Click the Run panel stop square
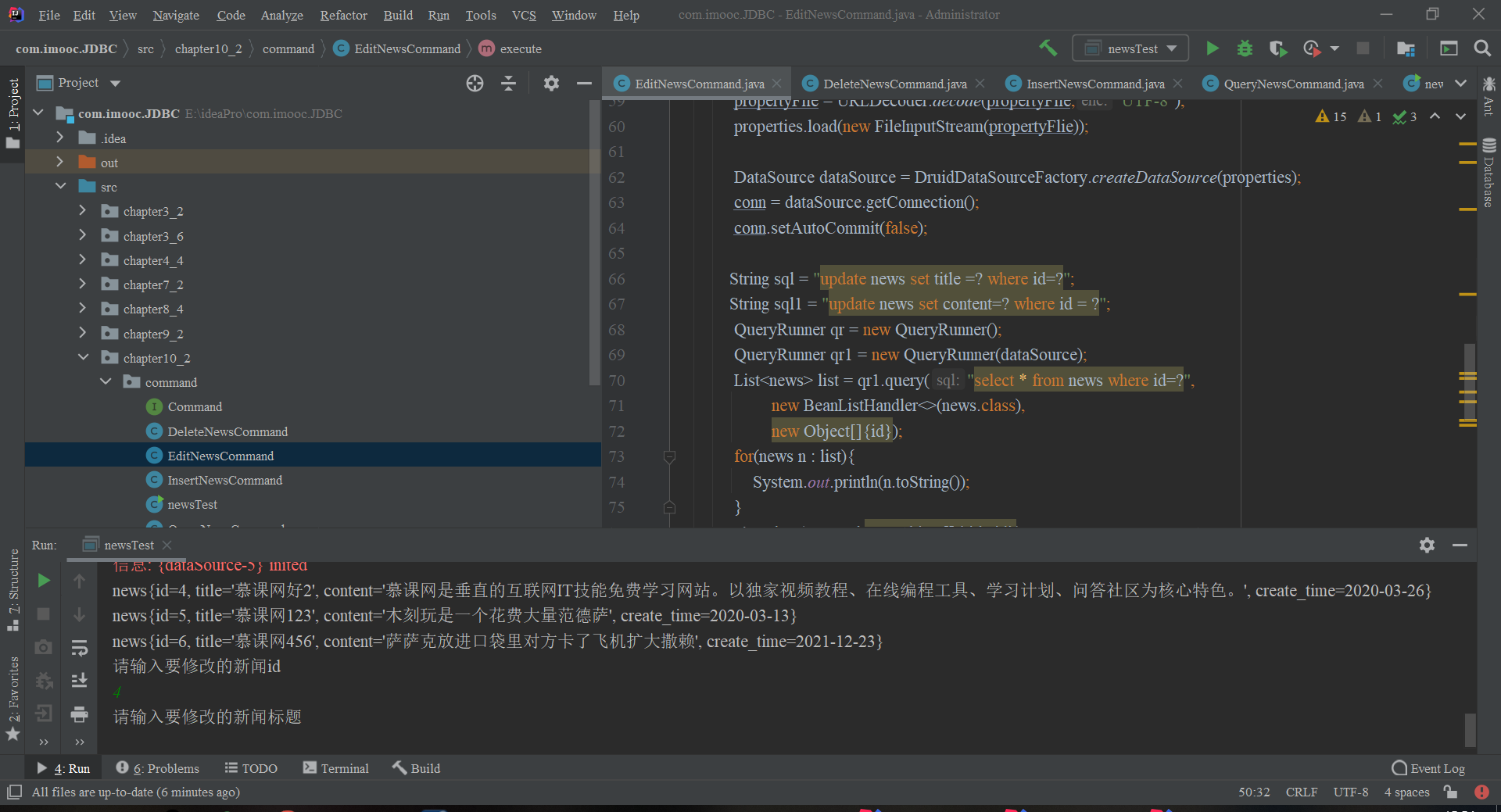 [44, 614]
